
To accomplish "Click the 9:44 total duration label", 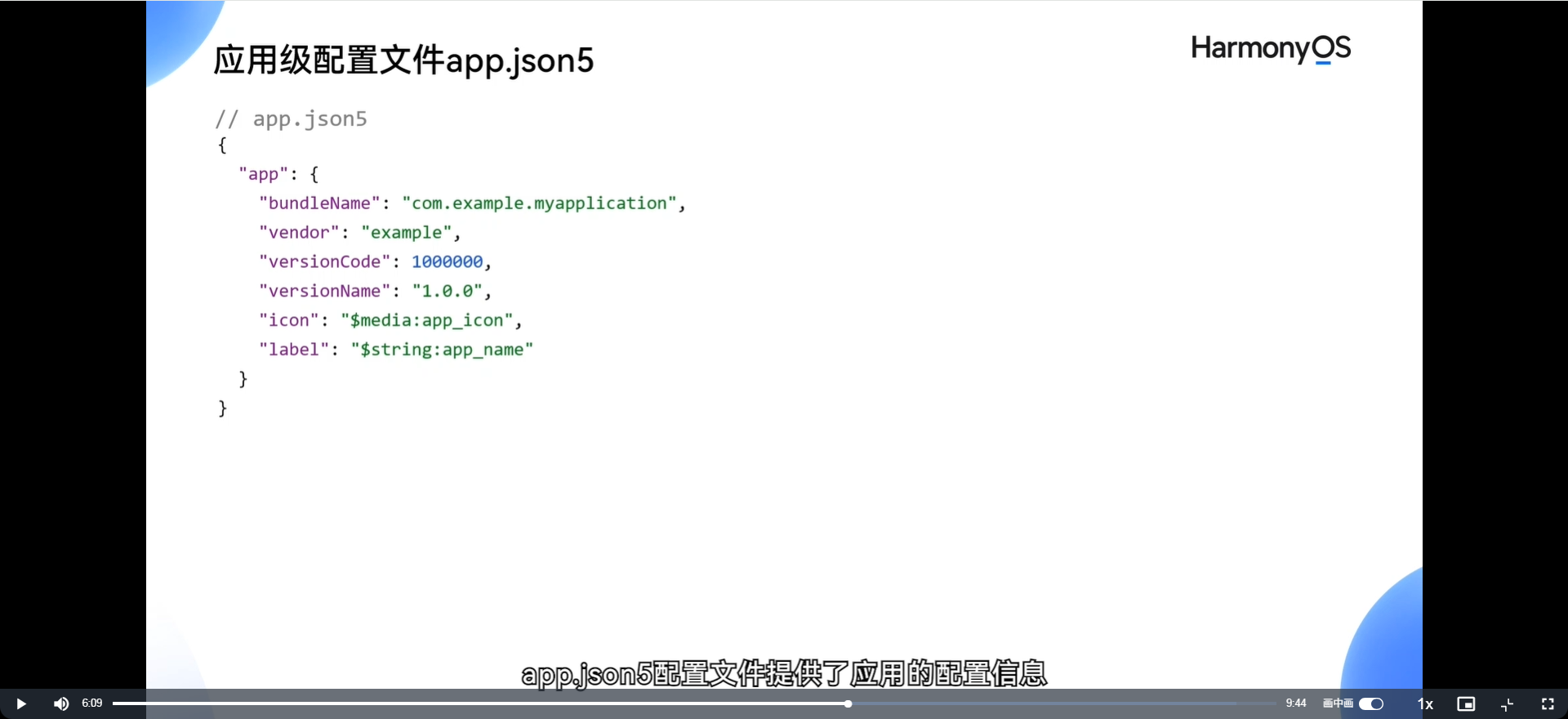I will 1296,703.
